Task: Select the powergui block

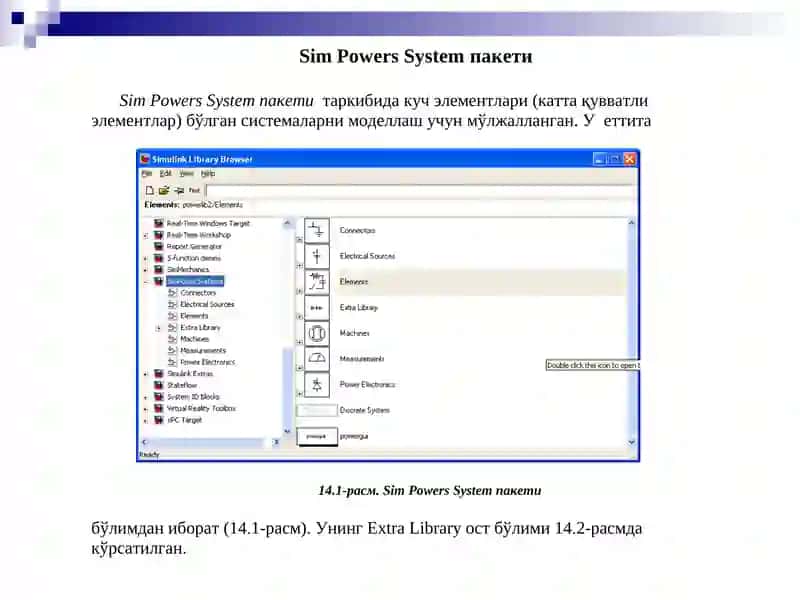Action: tap(317, 436)
